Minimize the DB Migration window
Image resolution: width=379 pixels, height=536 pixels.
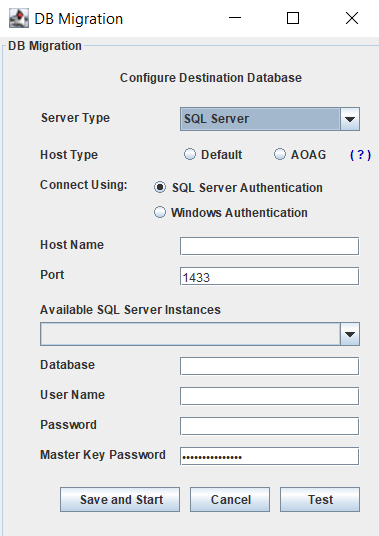235,18
